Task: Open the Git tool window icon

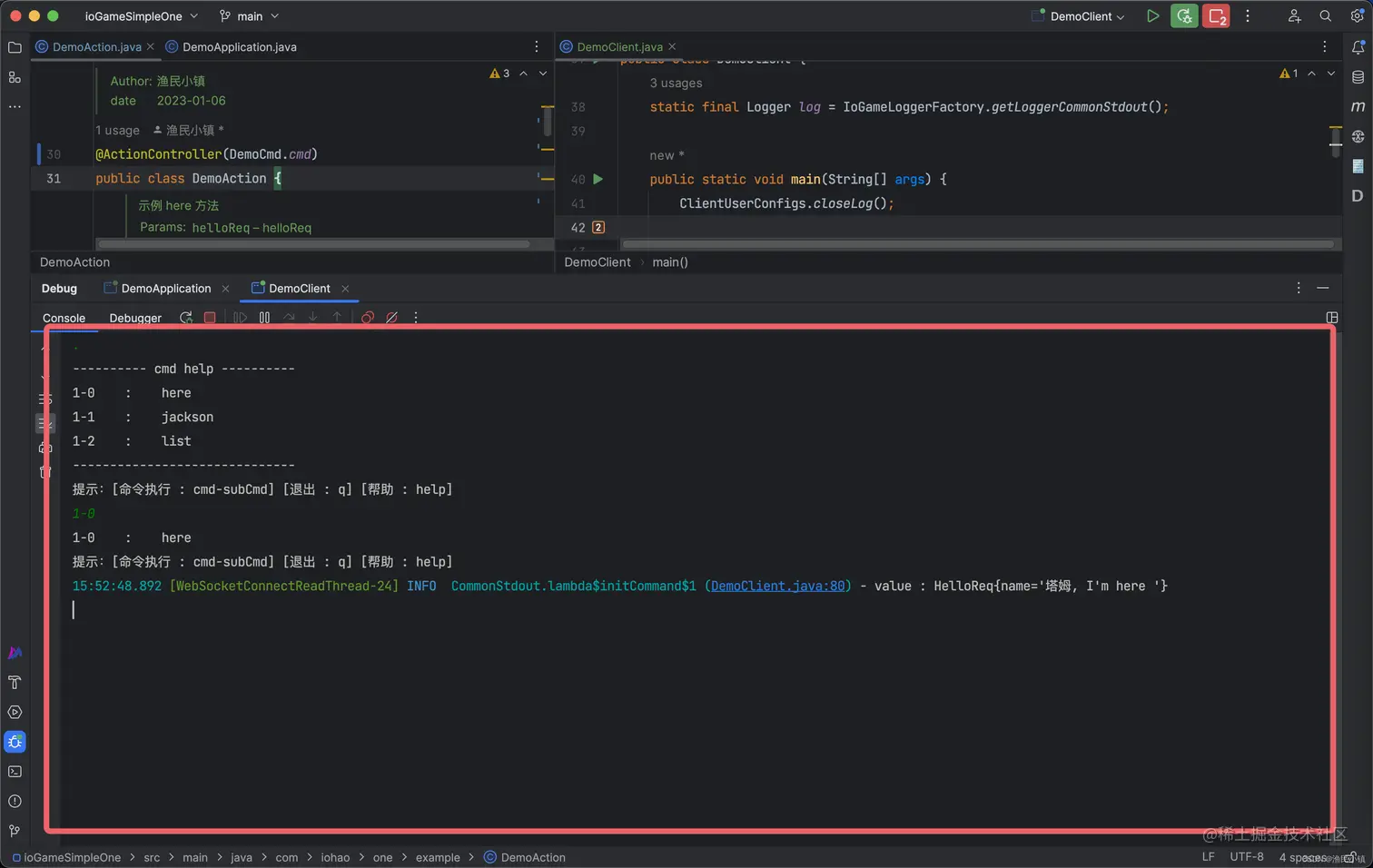Action: 15,831
